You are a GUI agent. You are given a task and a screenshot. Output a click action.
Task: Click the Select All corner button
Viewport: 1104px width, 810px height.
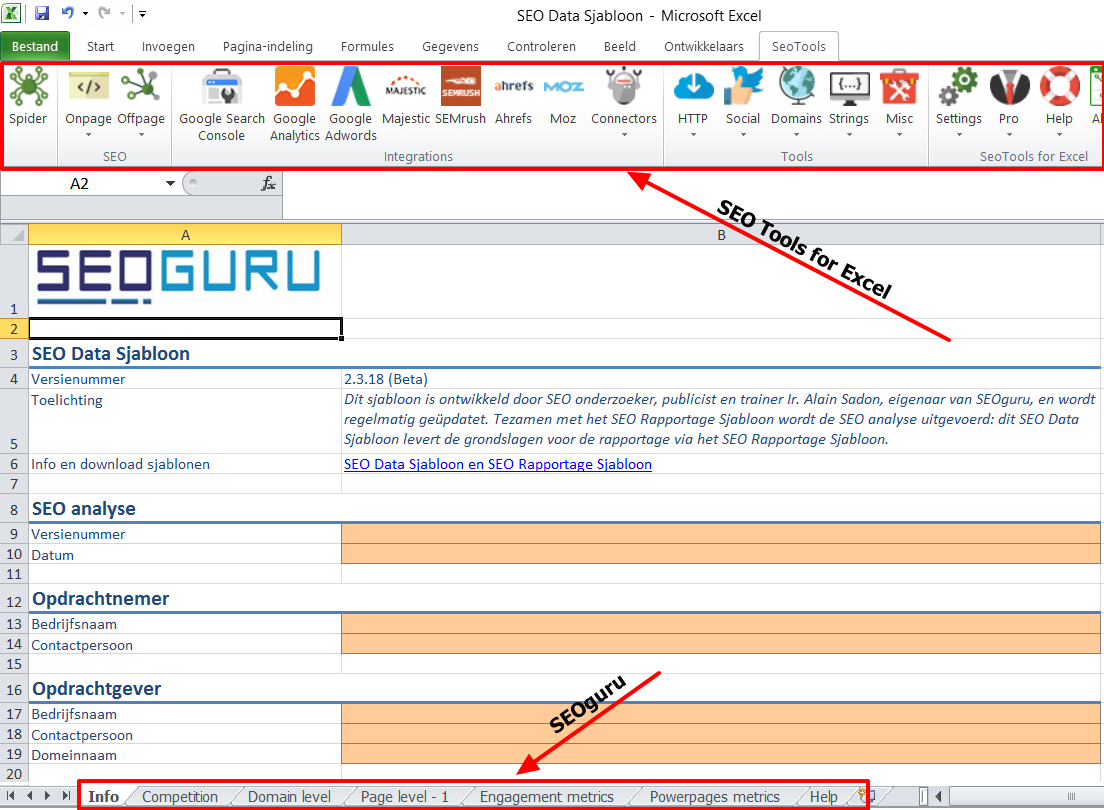point(14,235)
